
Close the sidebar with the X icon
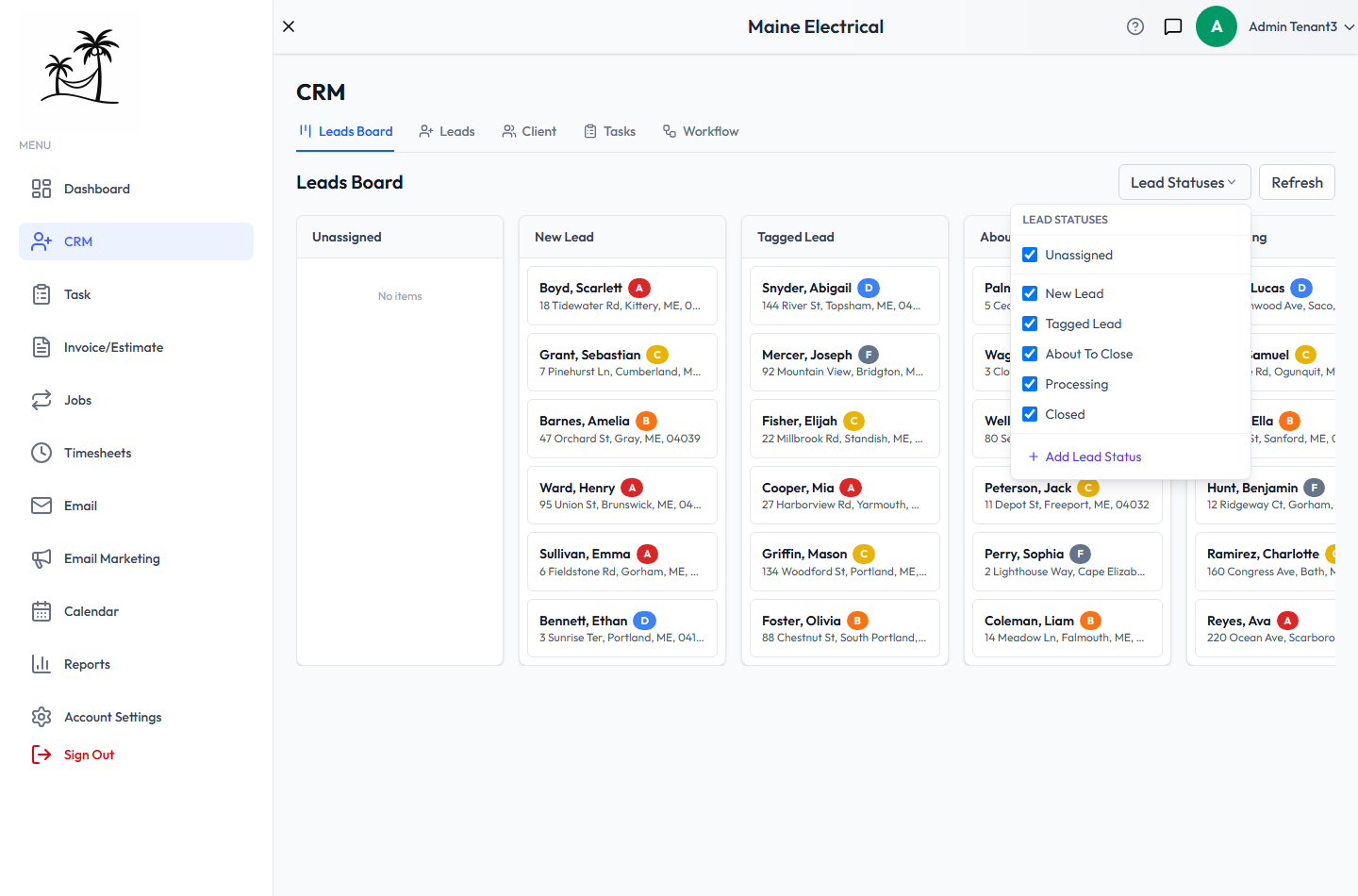[x=289, y=26]
